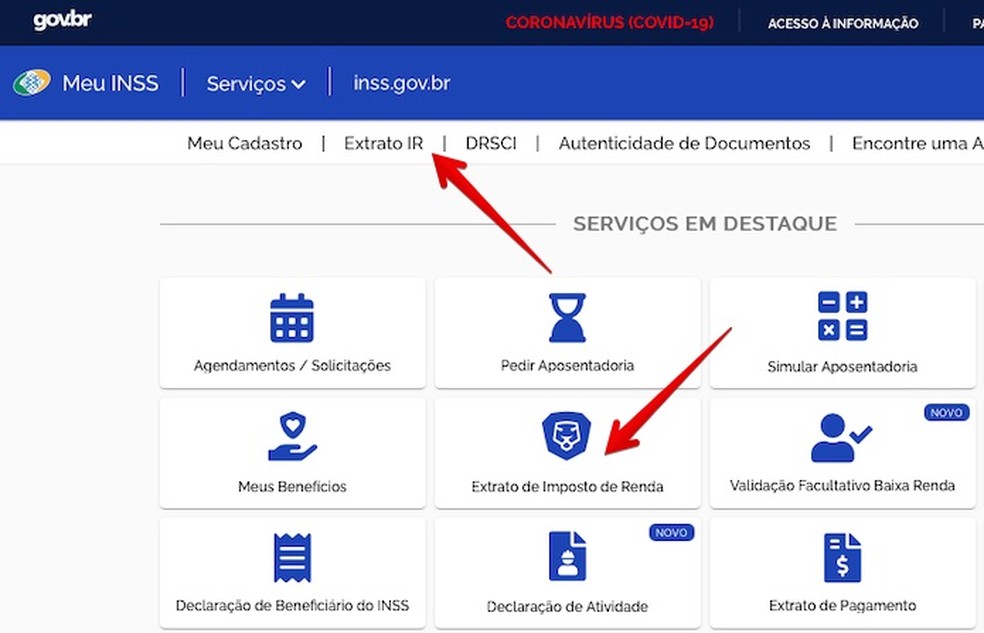Click the dollar document Extrato de Pagamento icon

click(842, 558)
